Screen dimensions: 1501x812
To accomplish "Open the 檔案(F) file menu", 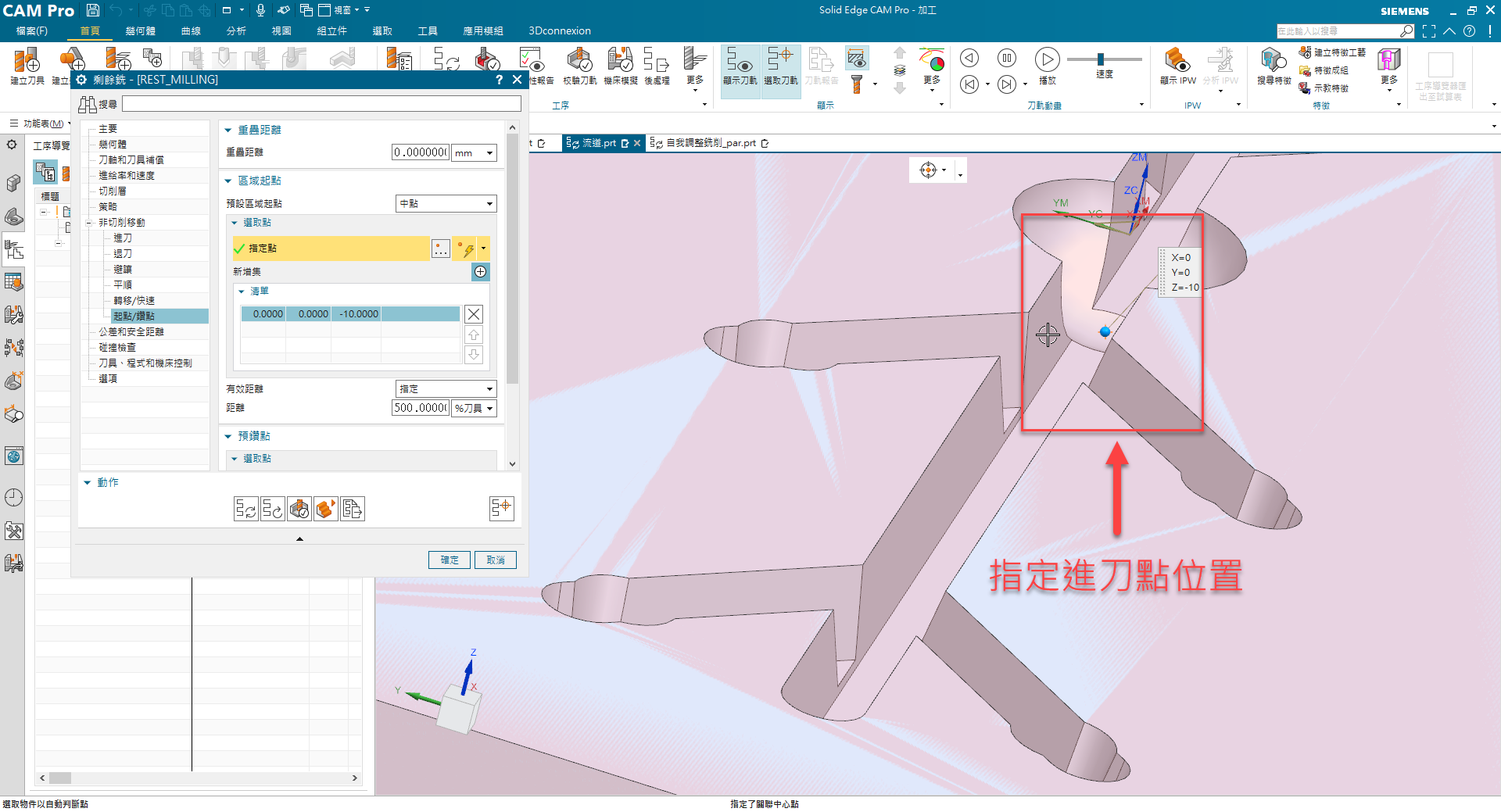I will (31, 31).
